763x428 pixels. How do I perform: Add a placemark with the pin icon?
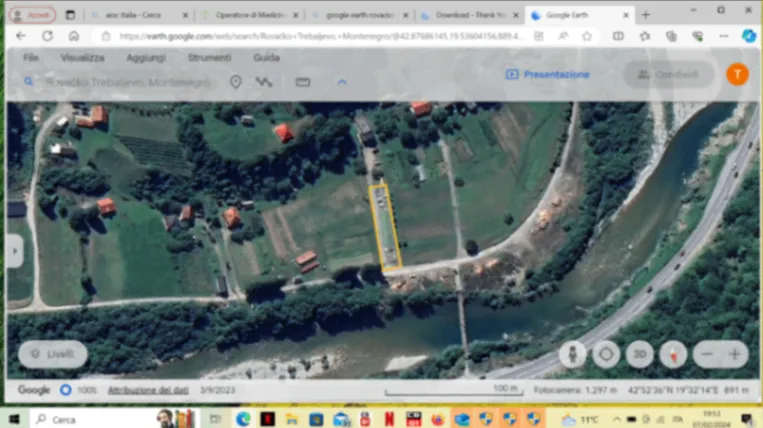(236, 82)
